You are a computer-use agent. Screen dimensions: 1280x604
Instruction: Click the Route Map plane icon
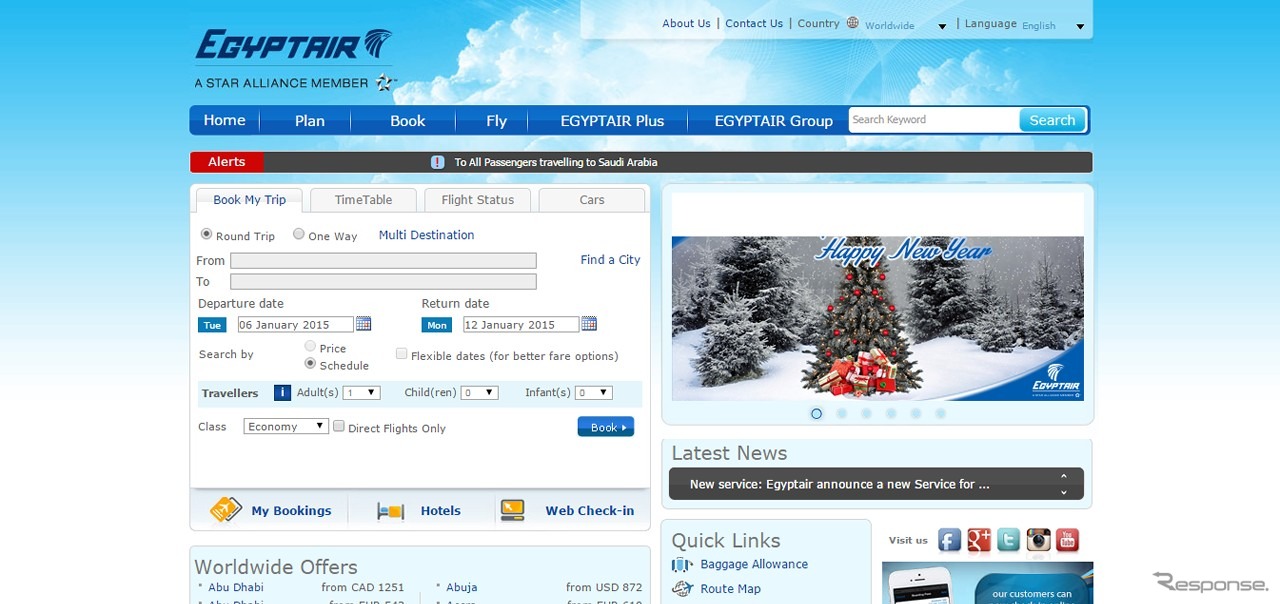point(683,589)
